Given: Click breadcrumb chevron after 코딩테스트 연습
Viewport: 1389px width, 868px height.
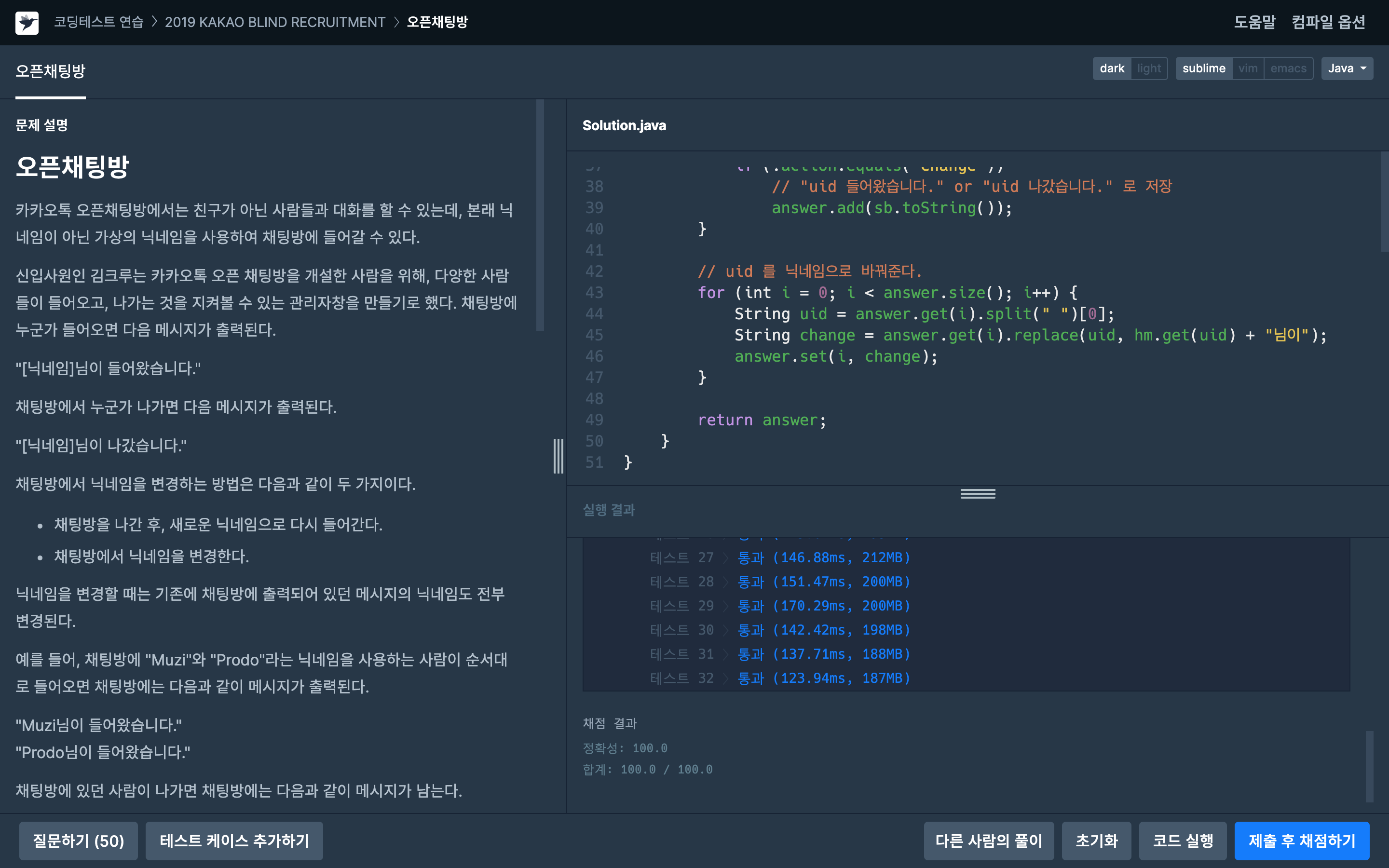Looking at the screenshot, I should [x=154, y=22].
